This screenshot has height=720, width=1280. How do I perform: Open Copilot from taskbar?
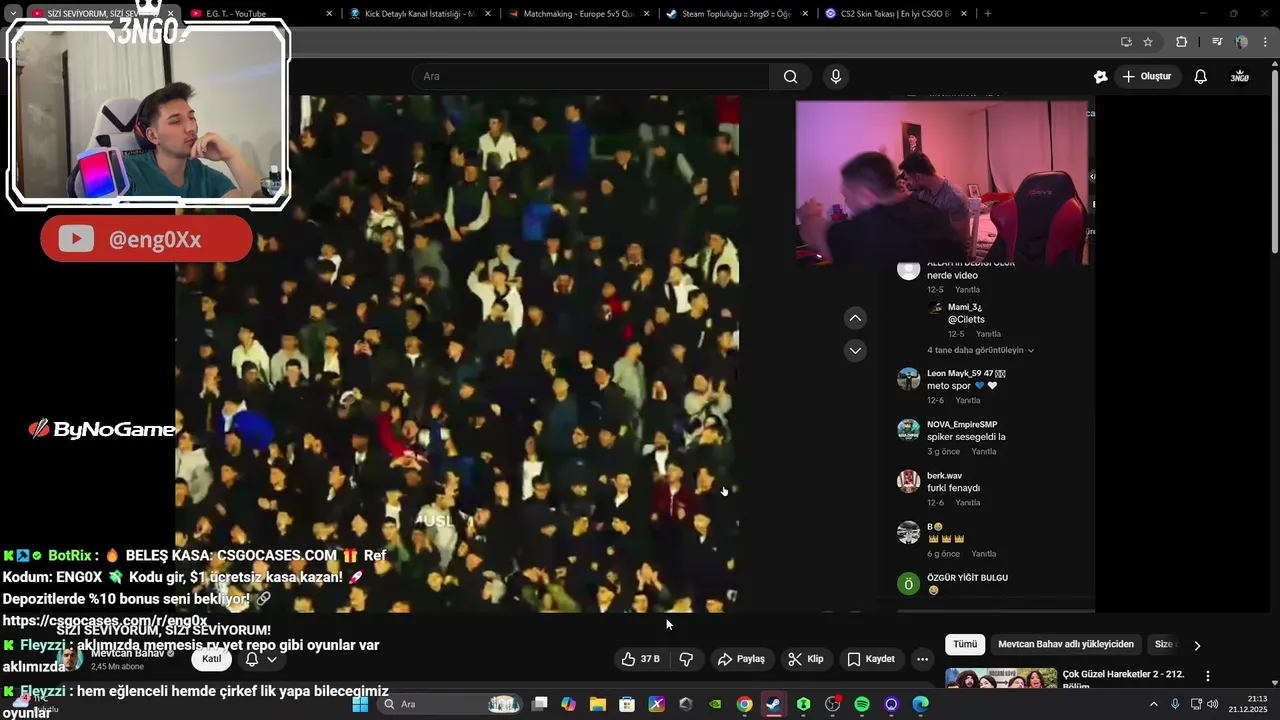tap(568, 704)
